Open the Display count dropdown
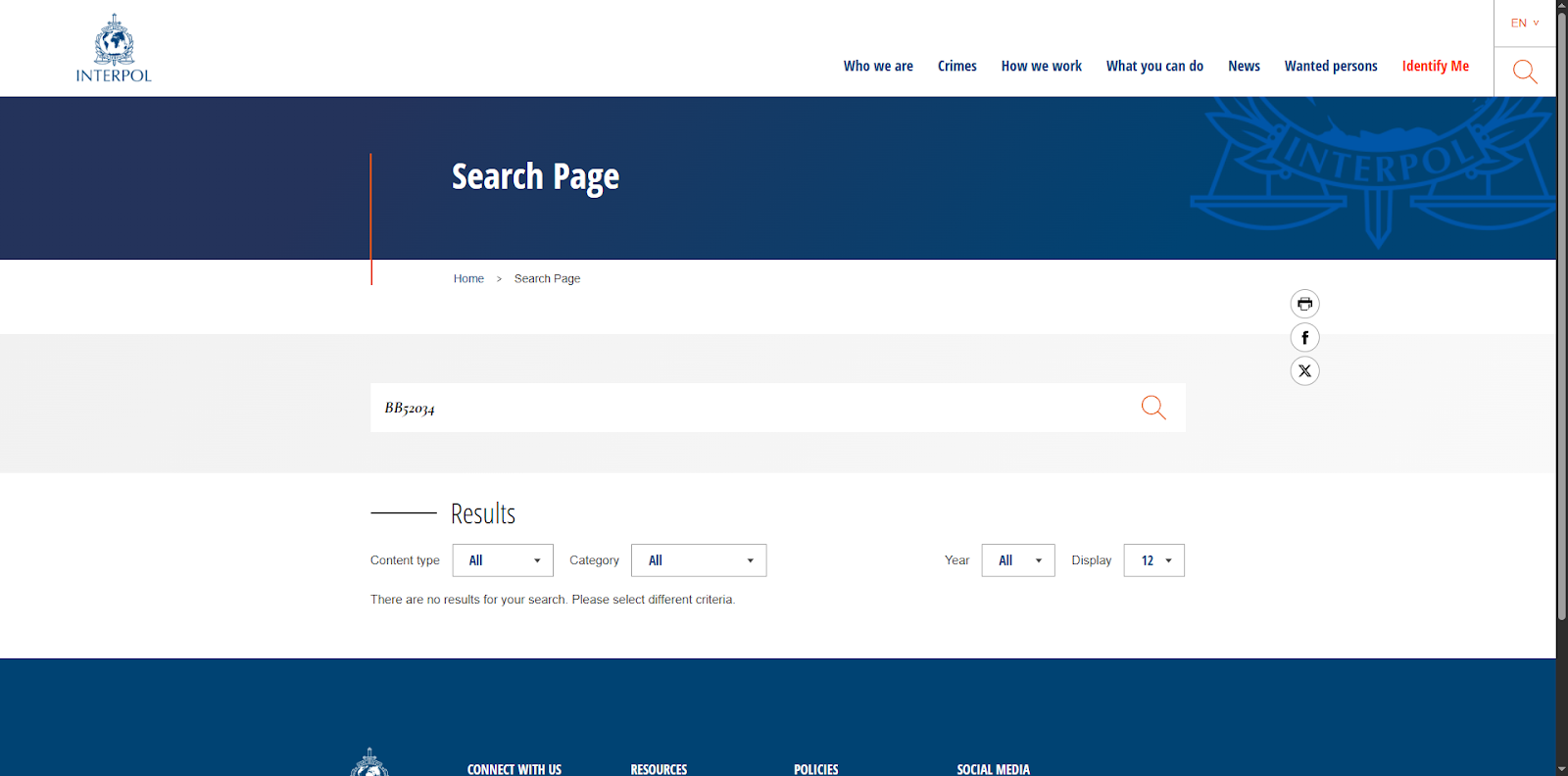Viewport: 1568px width, 776px height. (x=1153, y=560)
